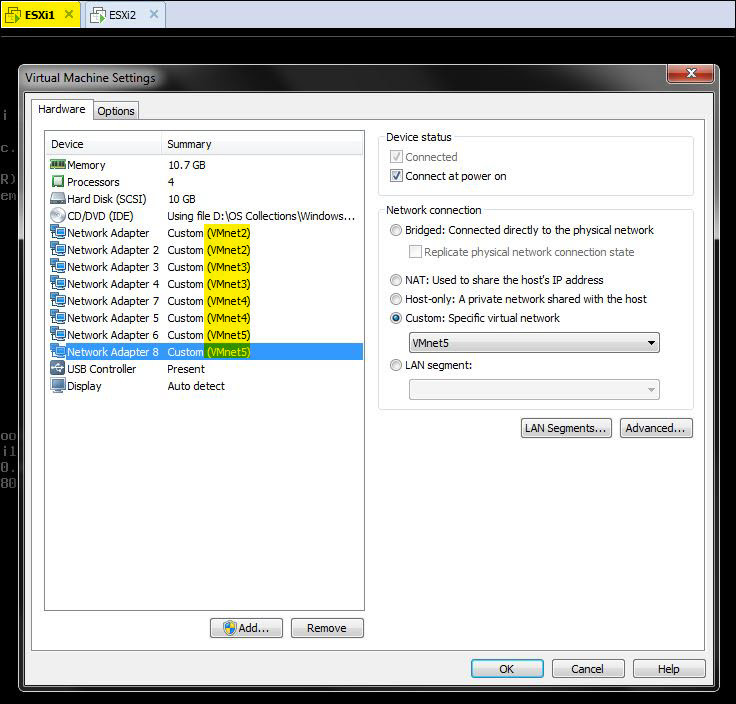
Task: Toggle the Connected checkbox
Action: 396,156
